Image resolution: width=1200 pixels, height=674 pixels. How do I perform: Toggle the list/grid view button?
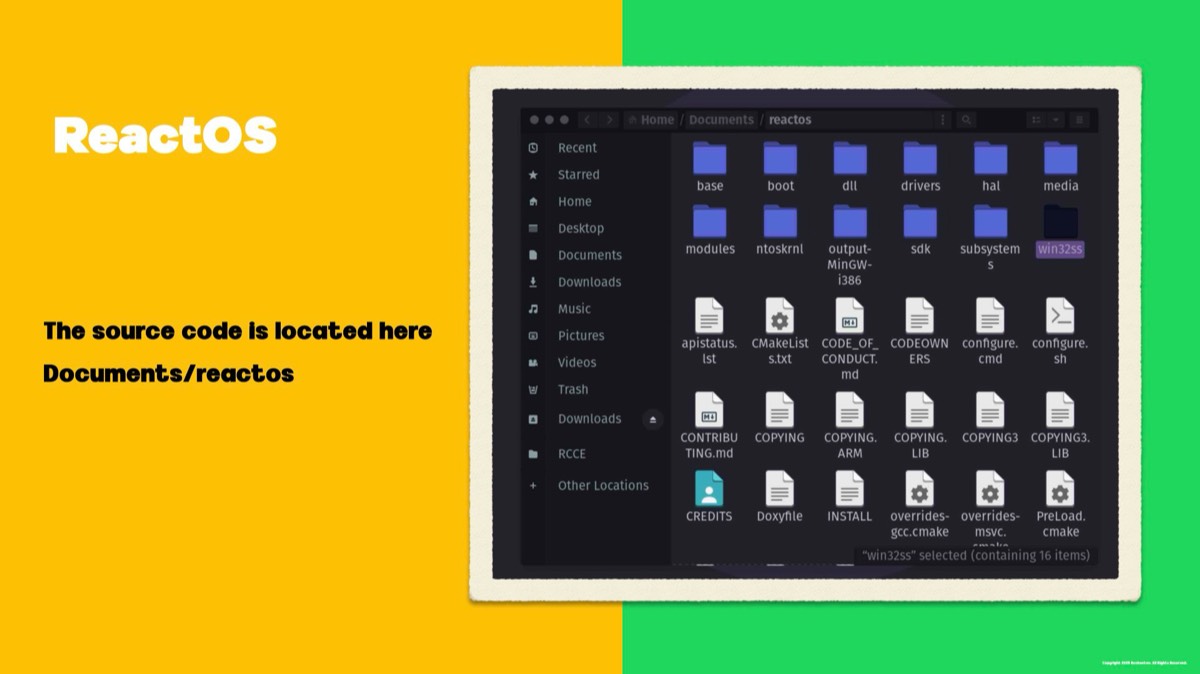click(1034, 120)
